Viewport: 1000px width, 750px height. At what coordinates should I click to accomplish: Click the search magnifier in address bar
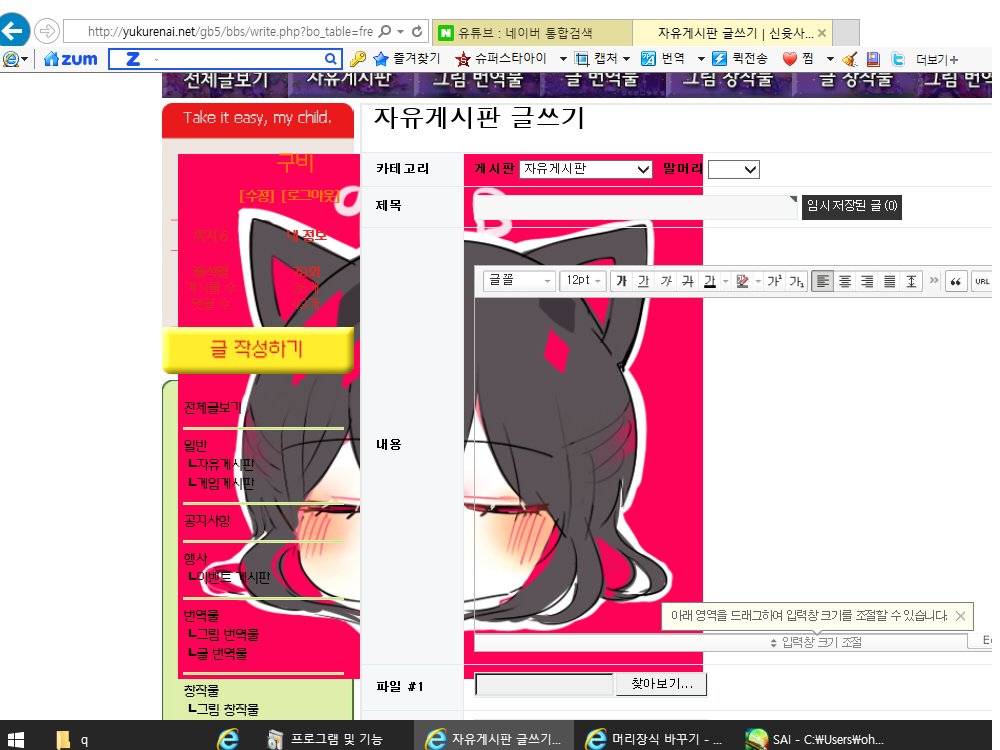[385, 31]
